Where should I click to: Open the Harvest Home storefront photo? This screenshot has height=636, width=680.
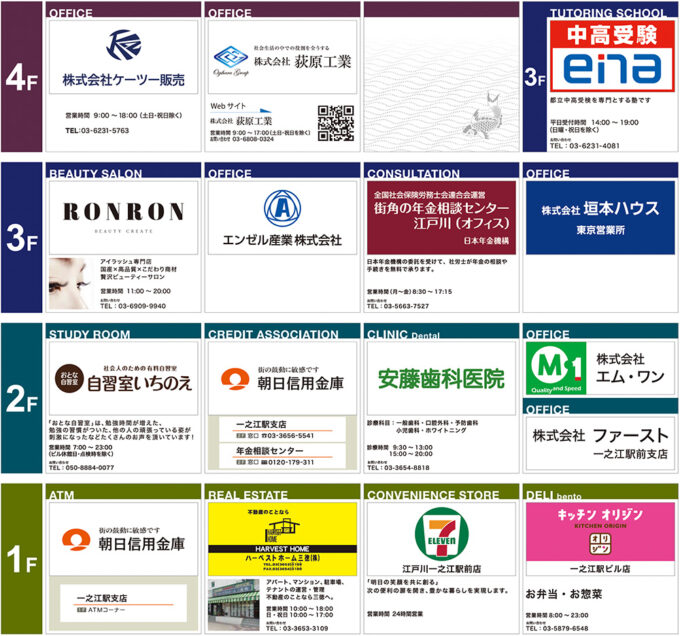[x=234, y=605]
